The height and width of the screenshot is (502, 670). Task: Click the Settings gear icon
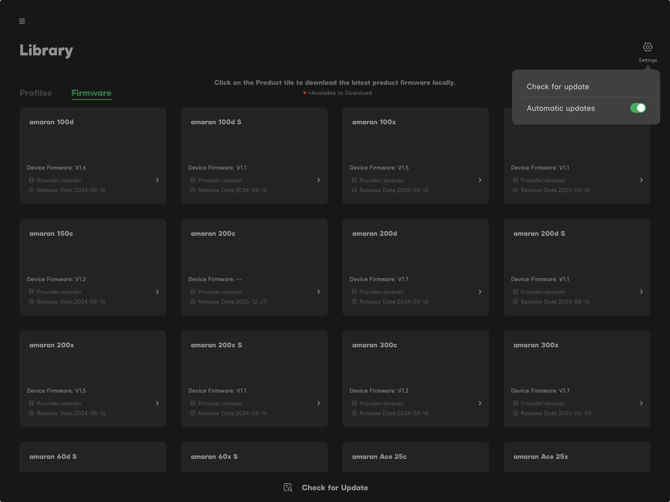pyautogui.click(x=647, y=47)
